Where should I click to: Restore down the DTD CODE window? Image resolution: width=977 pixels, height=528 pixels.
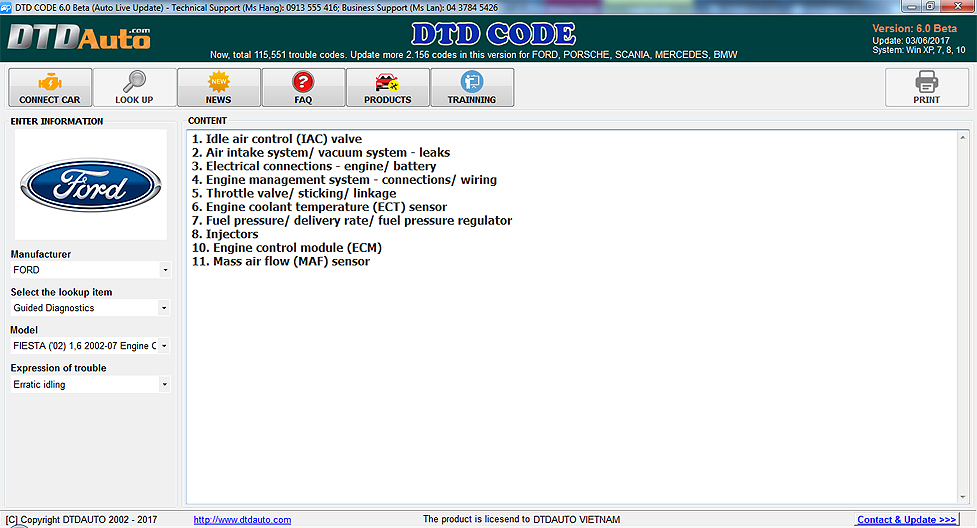point(930,6)
